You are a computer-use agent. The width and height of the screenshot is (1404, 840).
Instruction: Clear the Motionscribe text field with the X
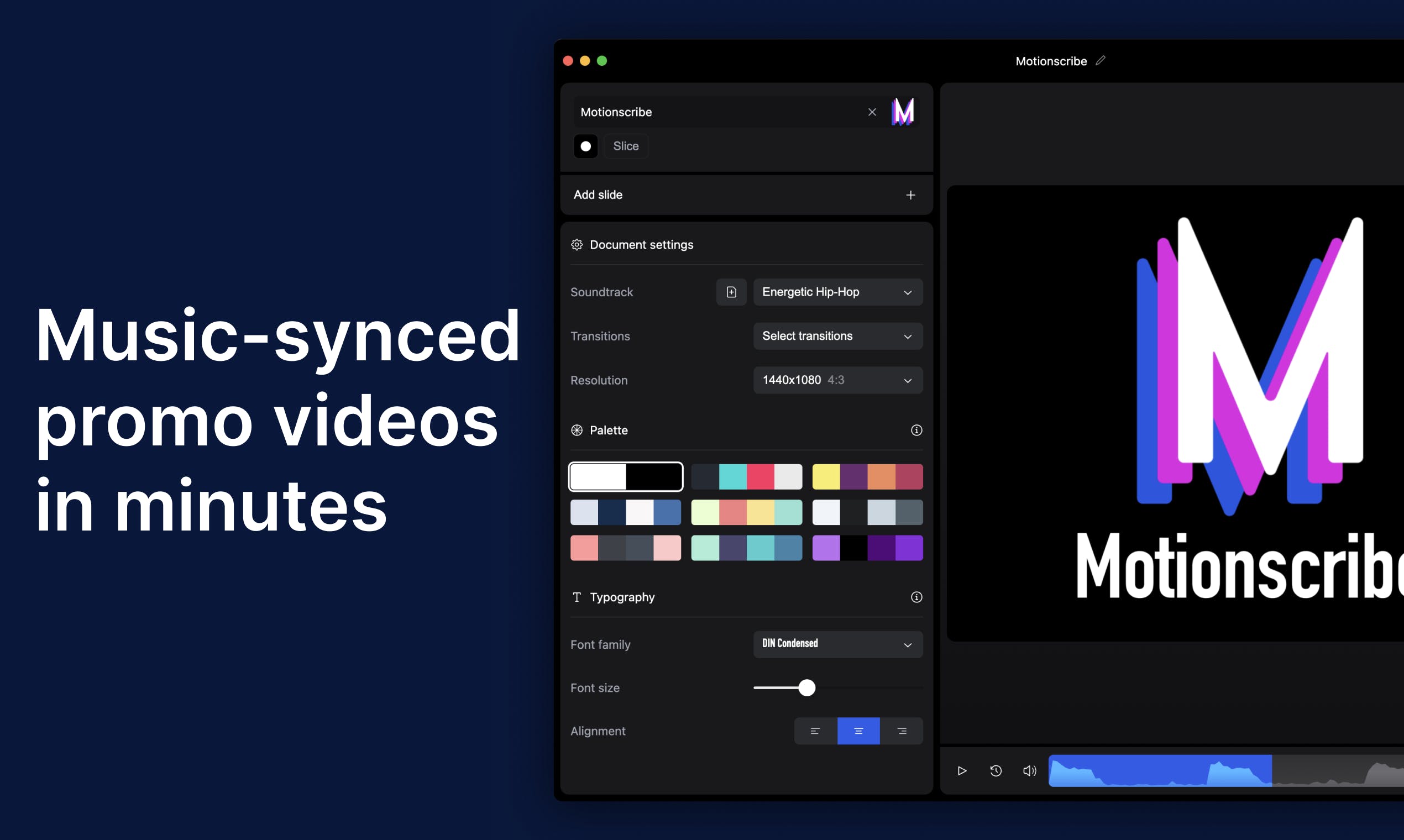coord(872,112)
